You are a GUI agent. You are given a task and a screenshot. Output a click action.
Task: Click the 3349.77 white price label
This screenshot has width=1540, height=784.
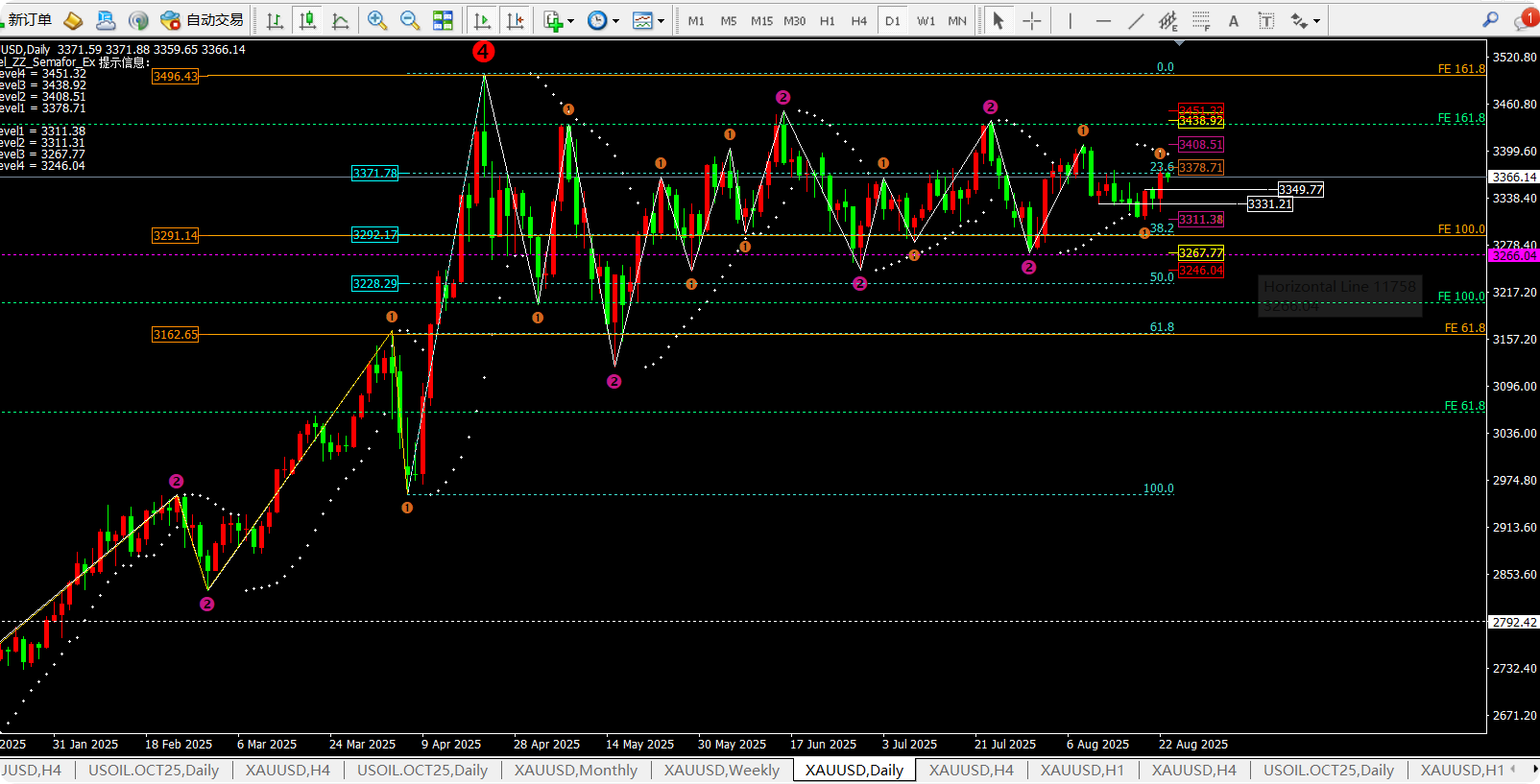tap(1301, 189)
